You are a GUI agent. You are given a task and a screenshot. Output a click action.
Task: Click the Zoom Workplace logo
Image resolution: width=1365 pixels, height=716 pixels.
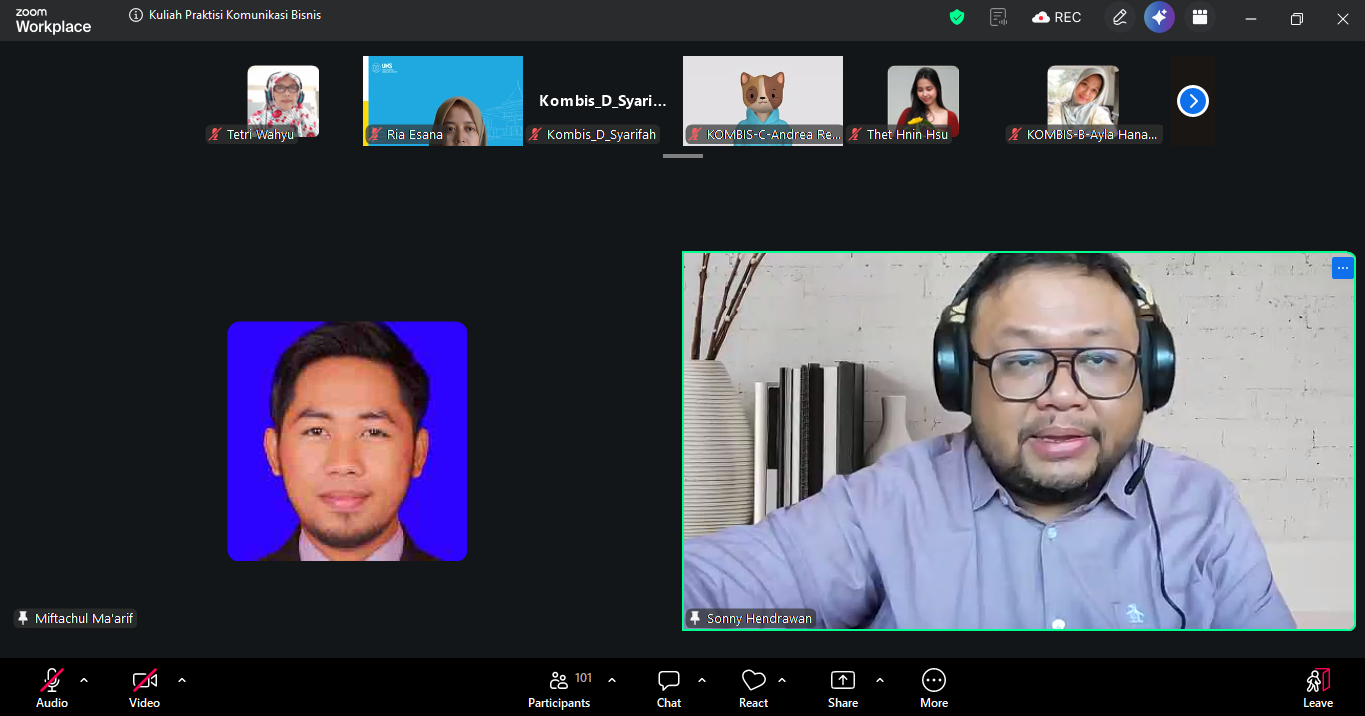coord(53,21)
